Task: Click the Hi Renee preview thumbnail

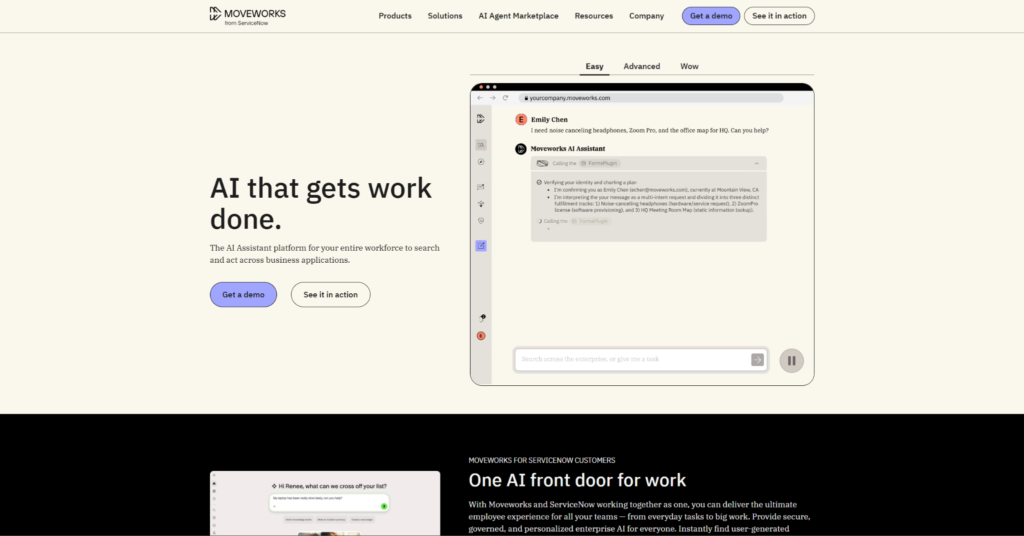Action: pyautogui.click(x=325, y=503)
